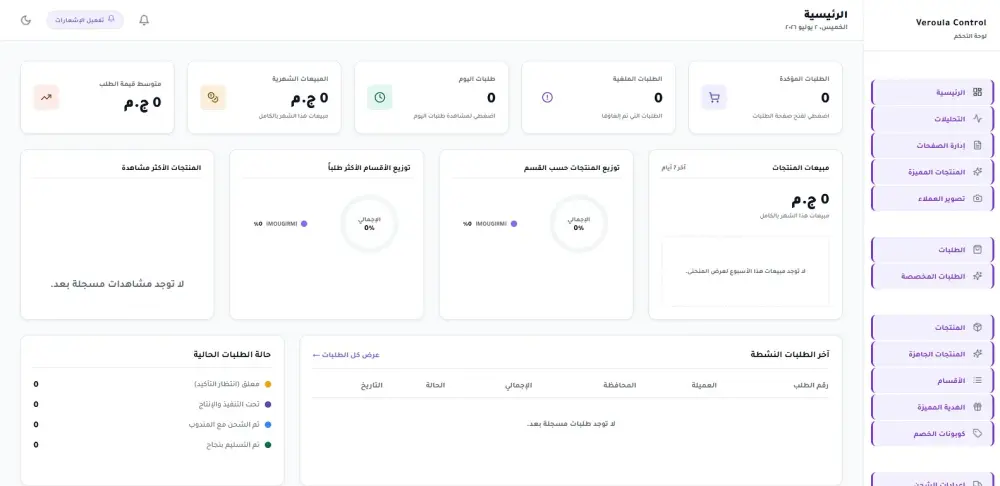Click the sparkle icon beside الطلبات المخصصة

[978, 276]
